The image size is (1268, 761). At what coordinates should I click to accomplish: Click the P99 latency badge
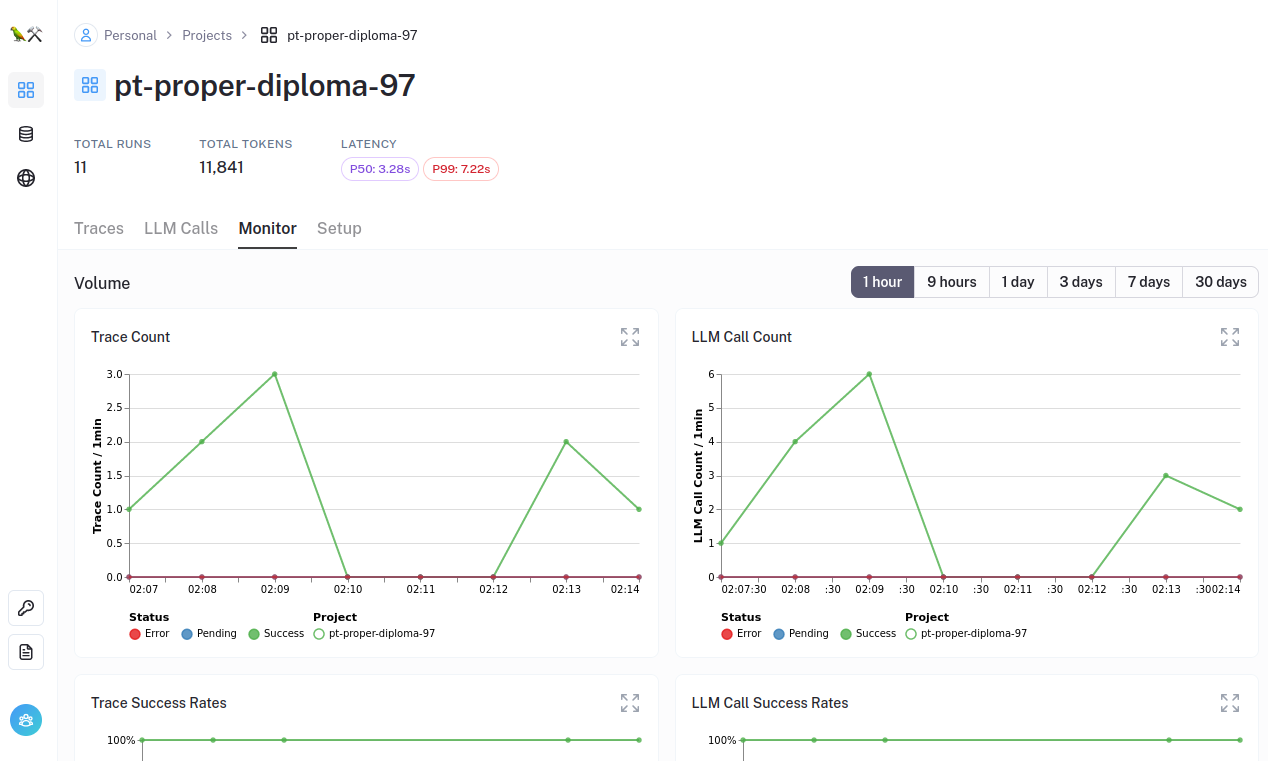[461, 169]
